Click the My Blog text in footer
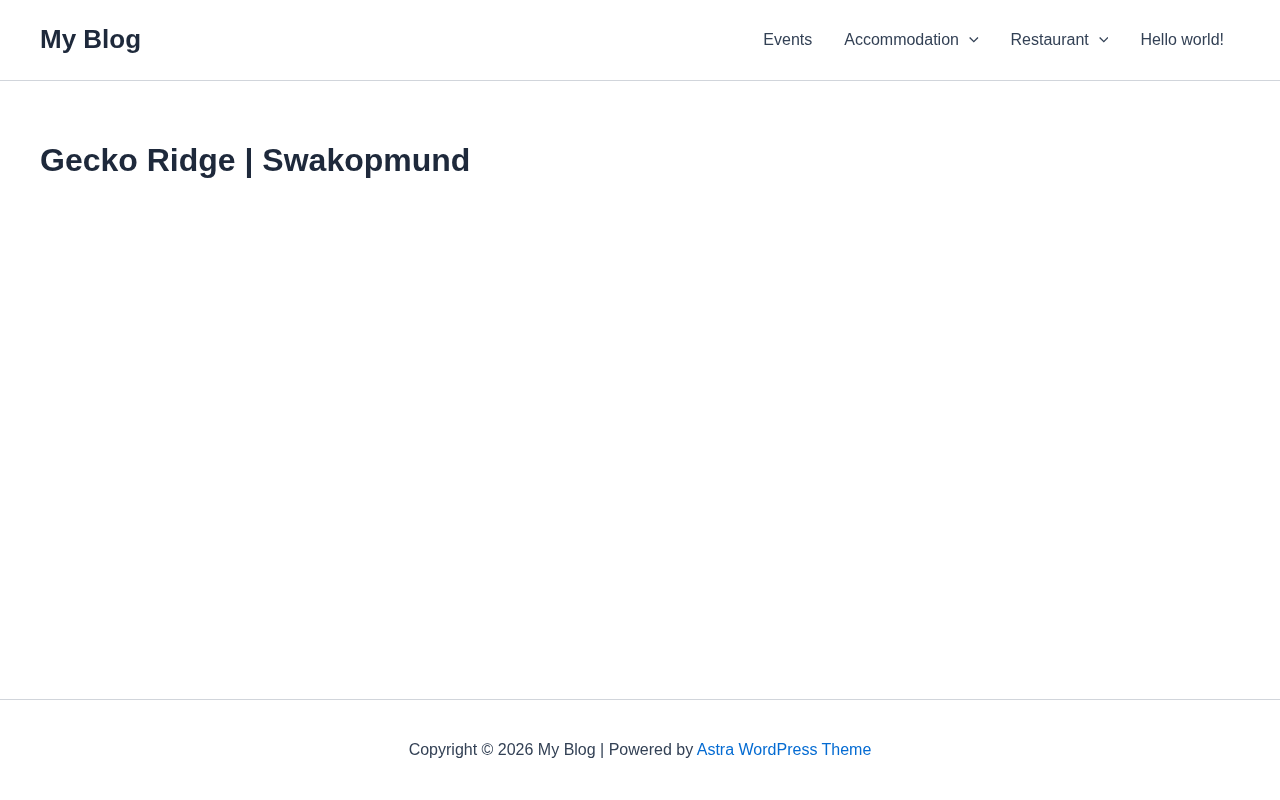1280x800 pixels. point(567,750)
